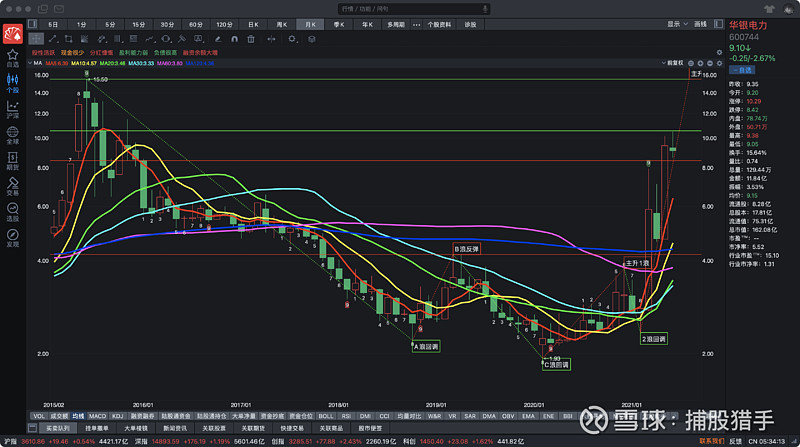Click the plus zoom icon beside 前复权
Image resolution: width=800 pixels, height=447 pixels.
tap(701, 63)
